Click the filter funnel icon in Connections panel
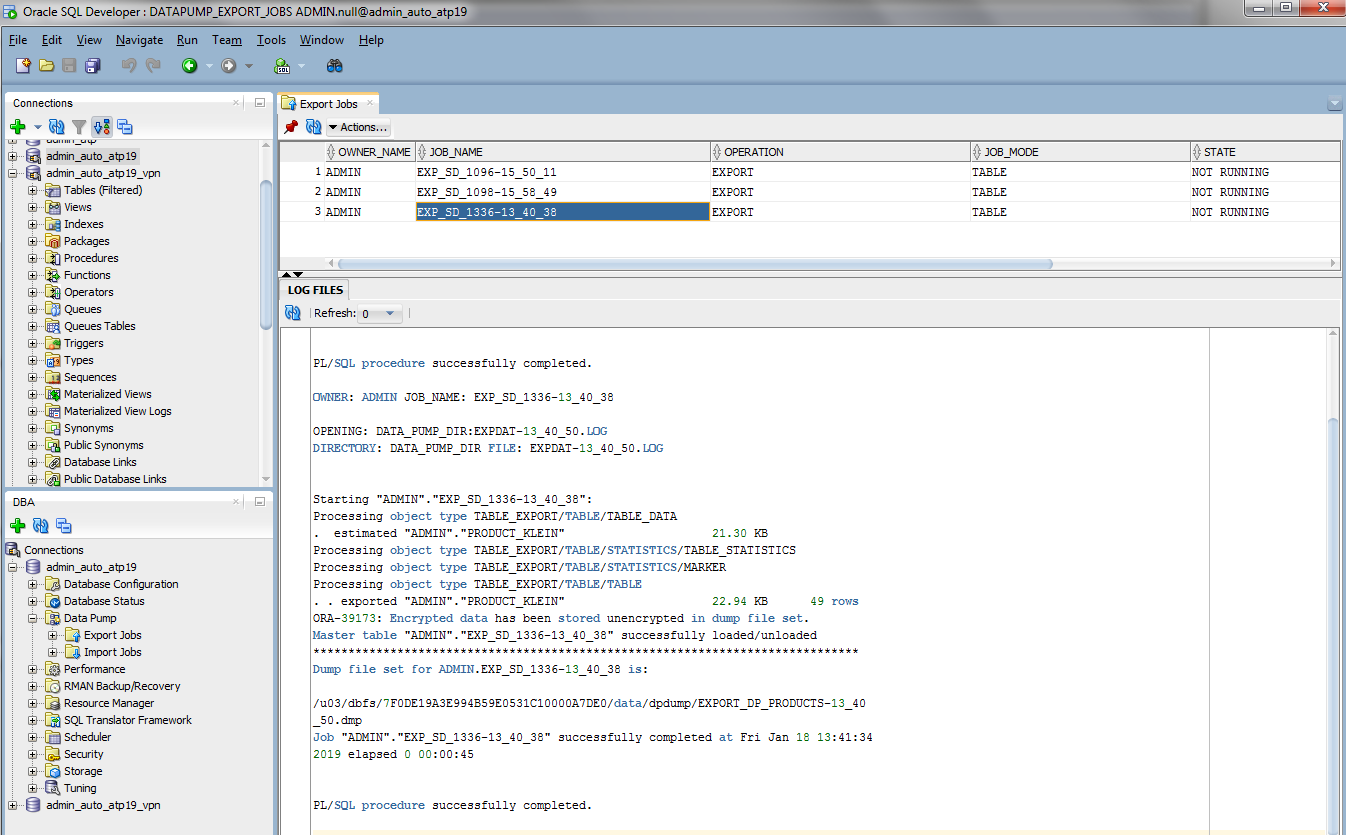1346x835 pixels. (x=79, y=127)
